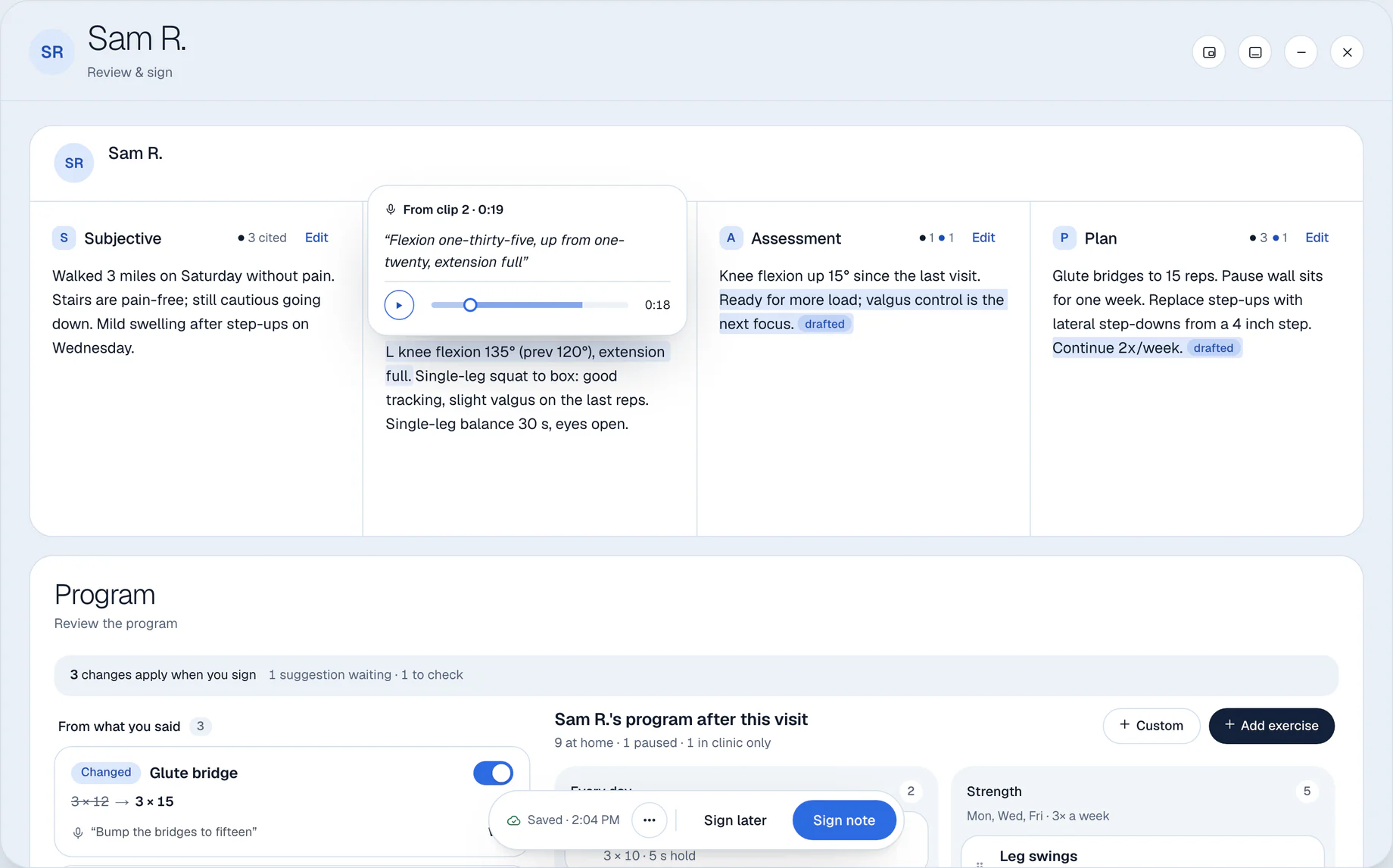Open the more options ellipsis menu

[649, 820]
